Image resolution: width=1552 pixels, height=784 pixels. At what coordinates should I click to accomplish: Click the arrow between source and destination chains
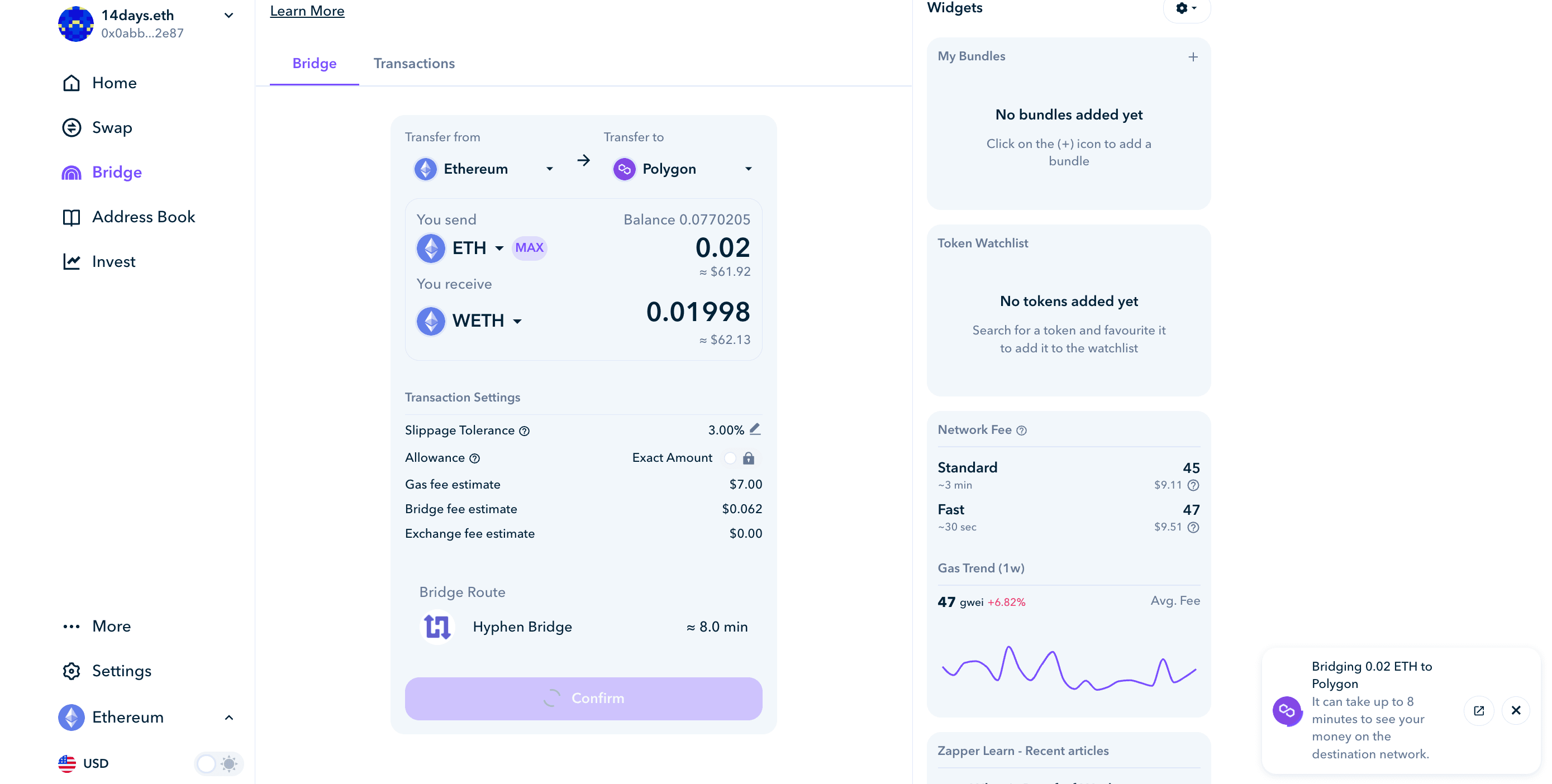[583, 160]
